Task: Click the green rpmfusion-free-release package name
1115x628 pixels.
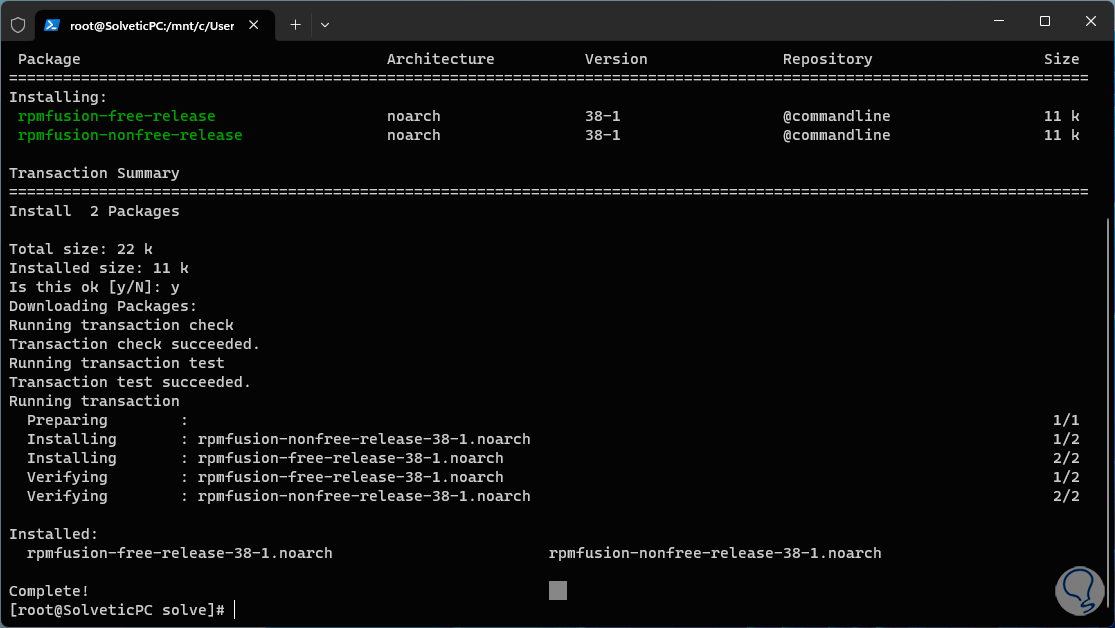Action: tap(117, 116)
